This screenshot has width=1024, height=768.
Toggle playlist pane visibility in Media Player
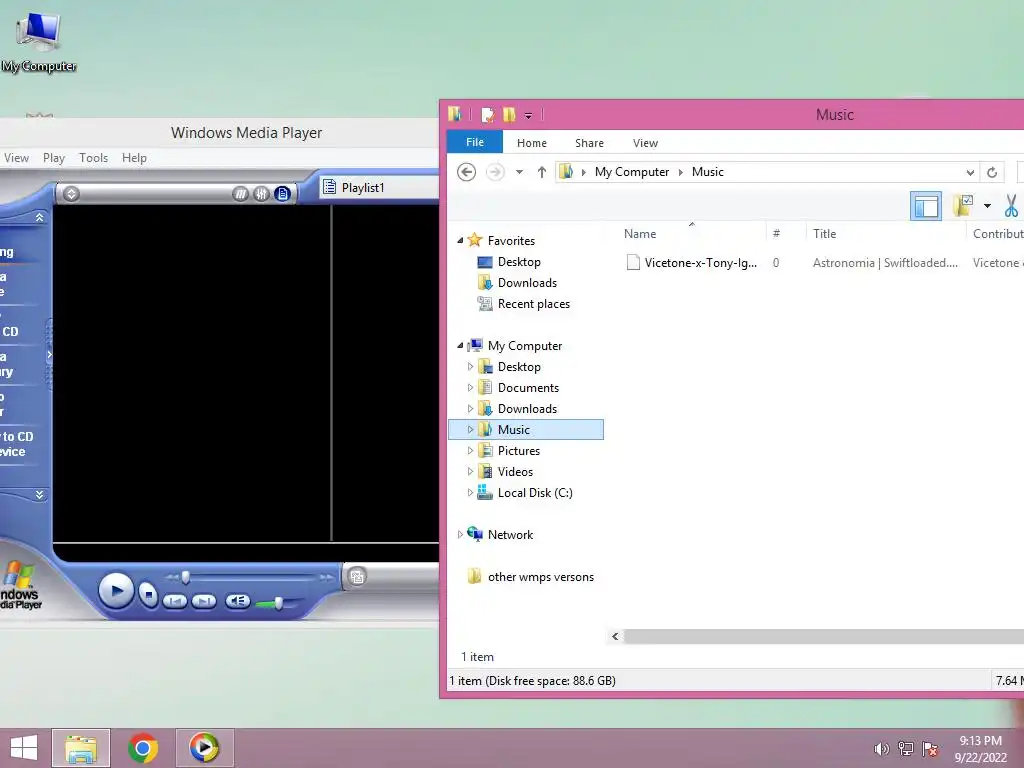tap(282, 194)
